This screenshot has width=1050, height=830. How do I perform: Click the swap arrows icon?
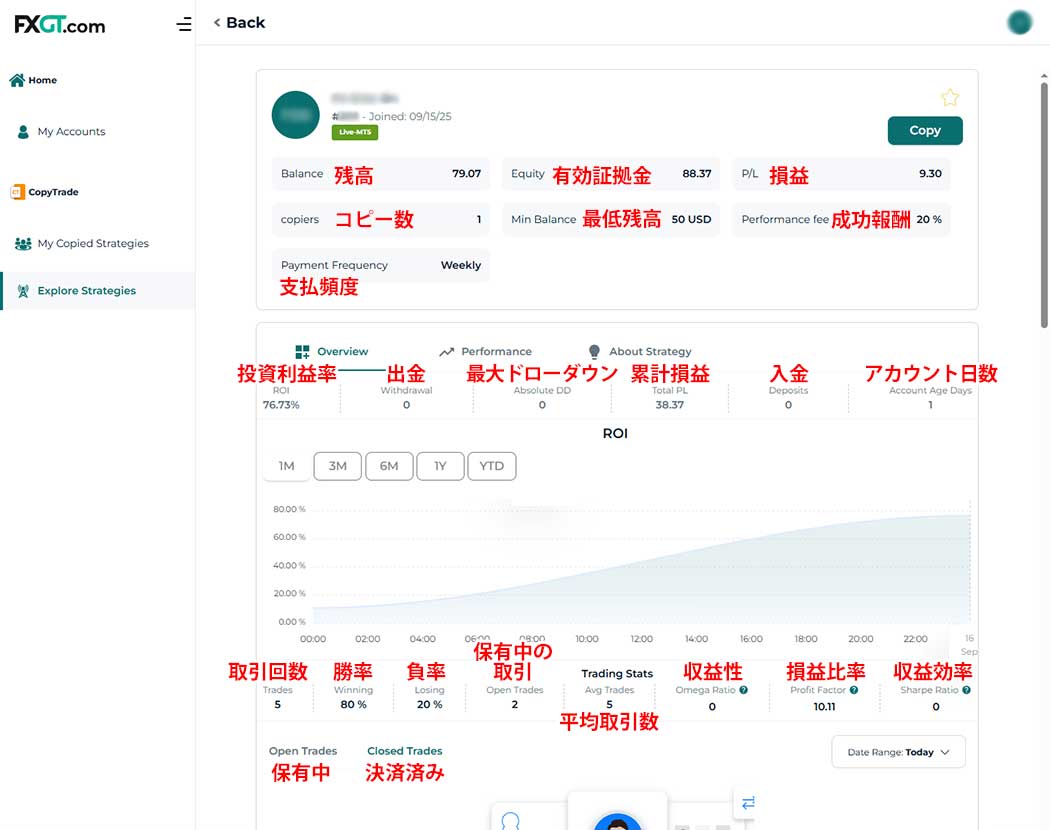tap(748, 802)
